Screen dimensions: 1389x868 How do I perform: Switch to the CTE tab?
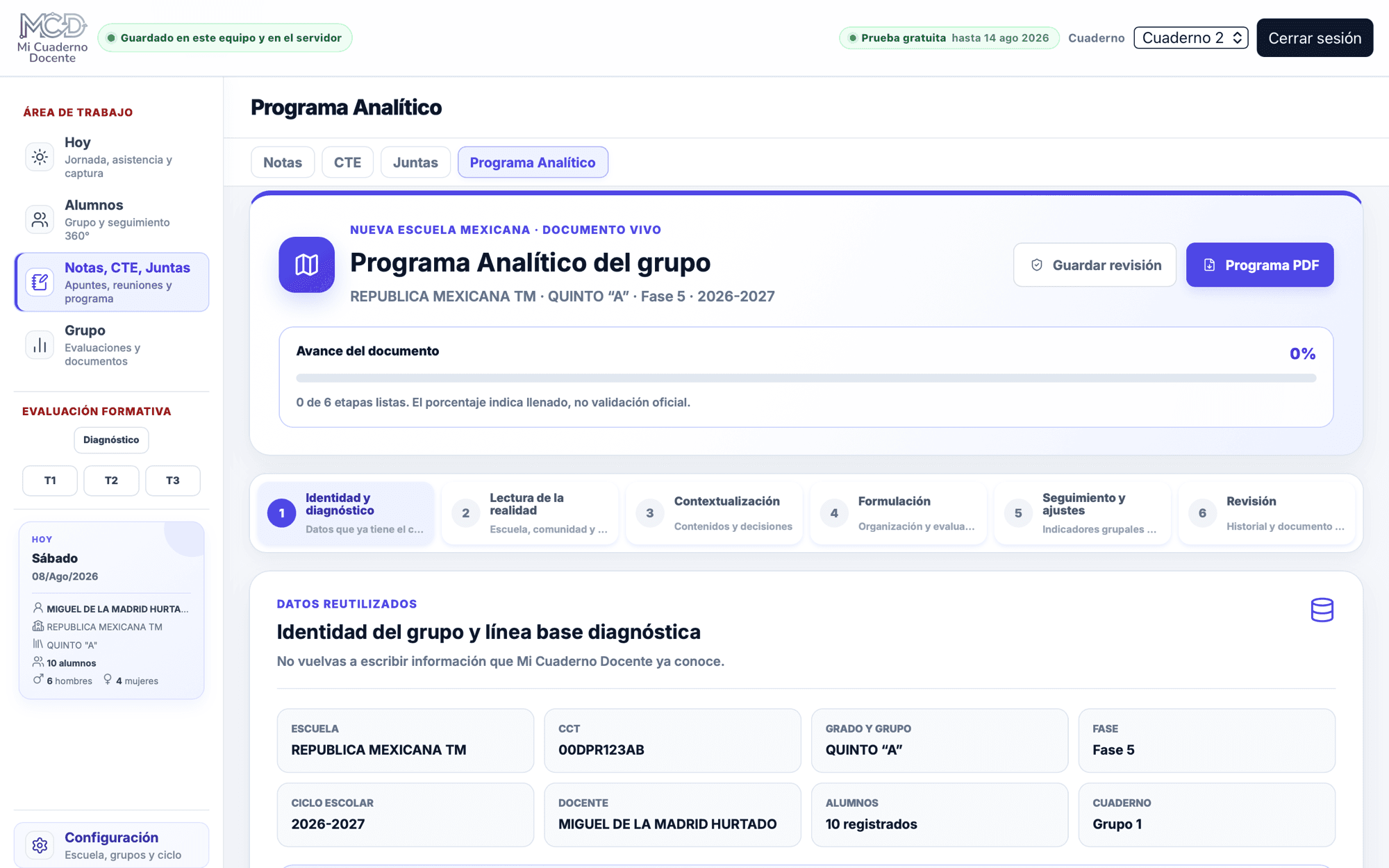347,162
